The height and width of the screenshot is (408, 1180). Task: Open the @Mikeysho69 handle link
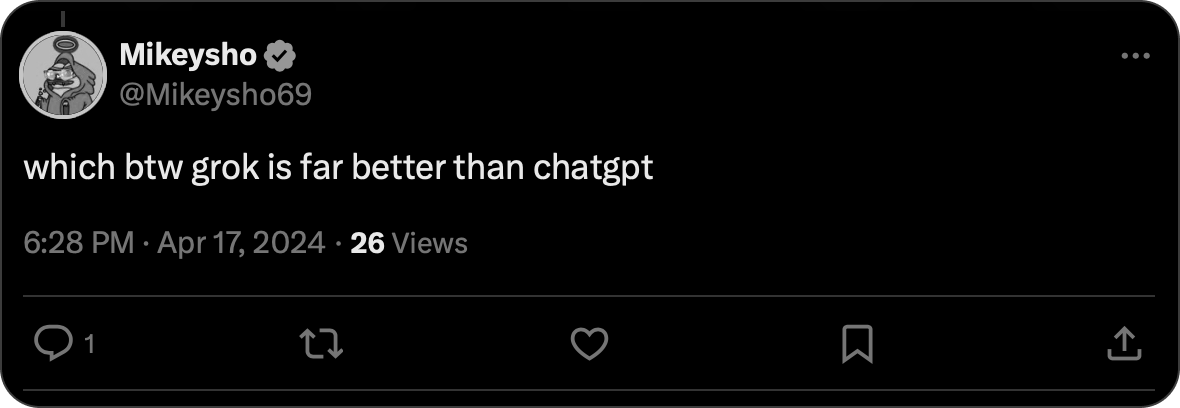(215, 94)
